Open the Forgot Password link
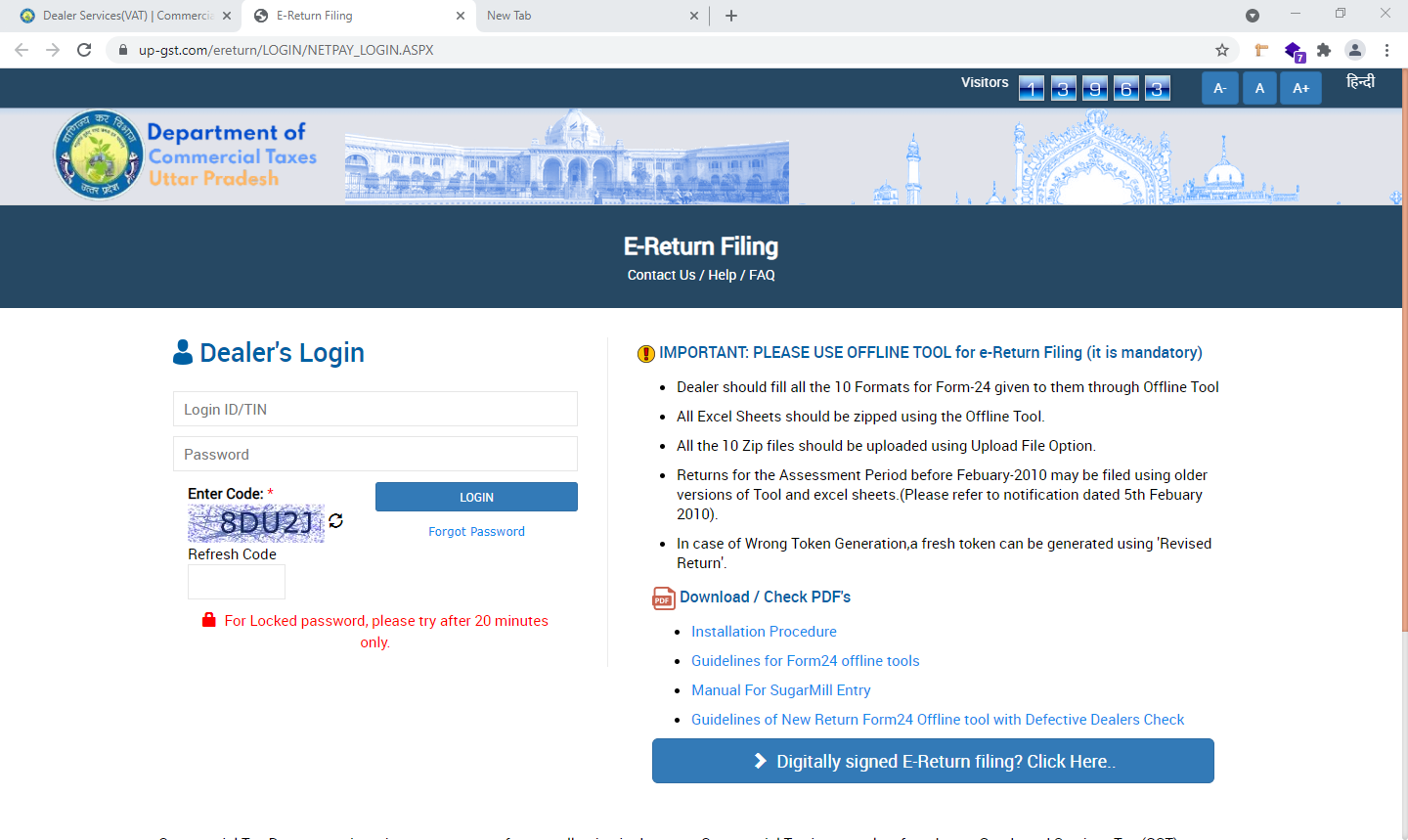The image size is (1408, 840). [476, 532]
